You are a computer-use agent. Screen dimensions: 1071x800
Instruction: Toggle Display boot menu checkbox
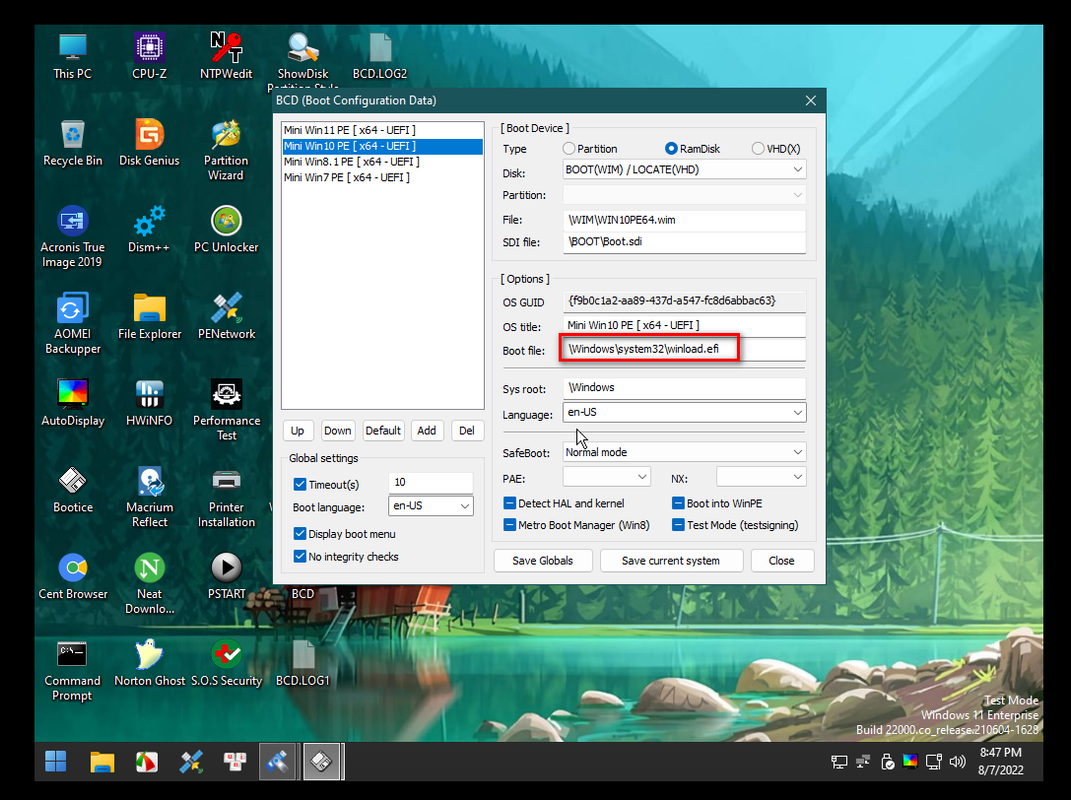click(x=299, y=534)
